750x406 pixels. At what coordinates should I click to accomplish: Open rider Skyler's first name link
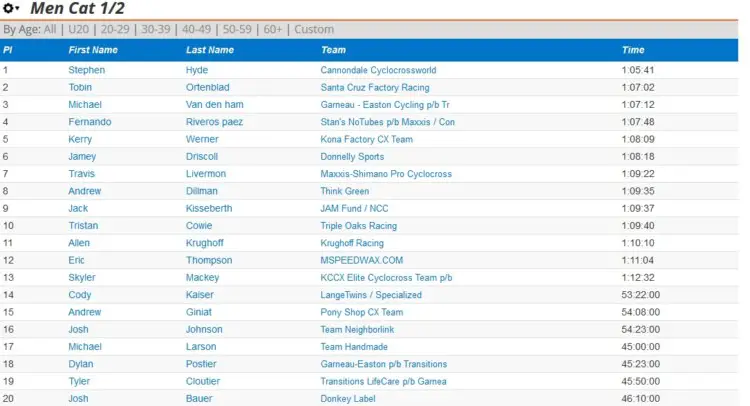pos(82,277)
